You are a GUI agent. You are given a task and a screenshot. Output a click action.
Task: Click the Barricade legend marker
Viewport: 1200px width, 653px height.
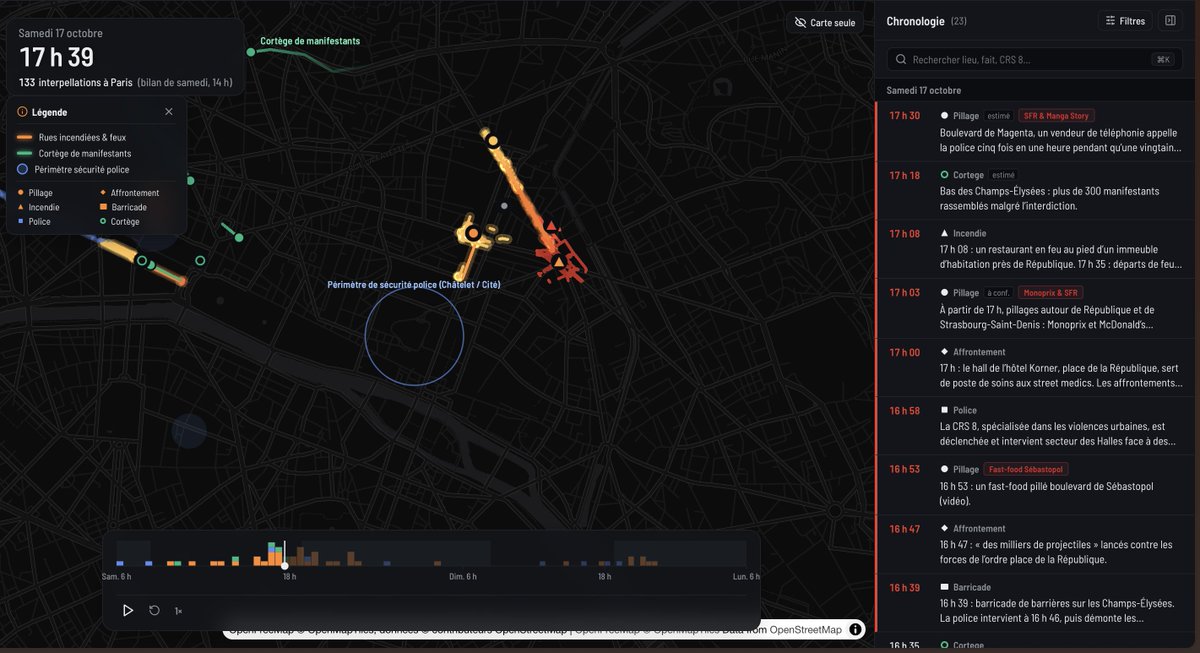tap(103, 207)
